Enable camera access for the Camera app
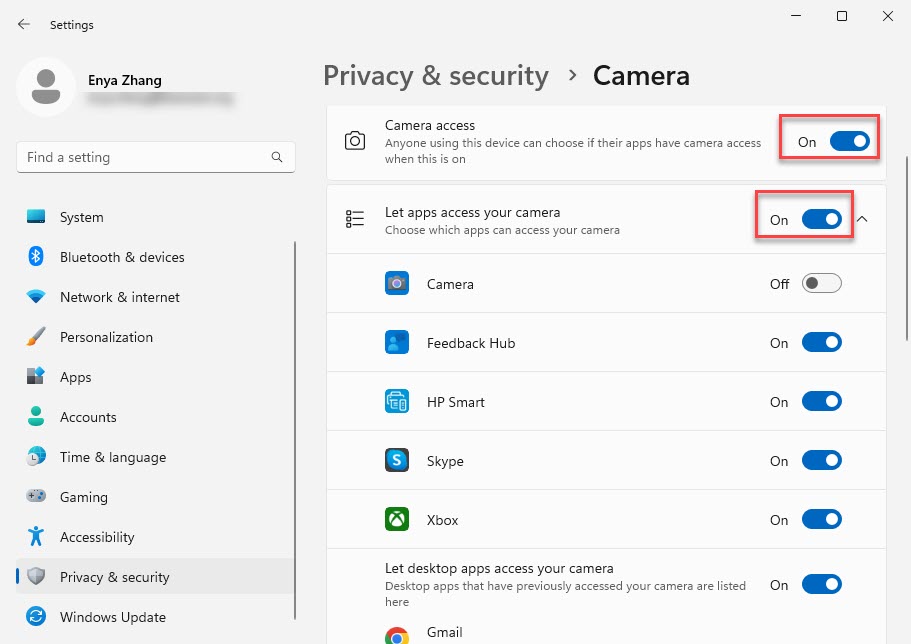Image resolution: width=911 pixels, height=644 pixels. click(822, 284)
